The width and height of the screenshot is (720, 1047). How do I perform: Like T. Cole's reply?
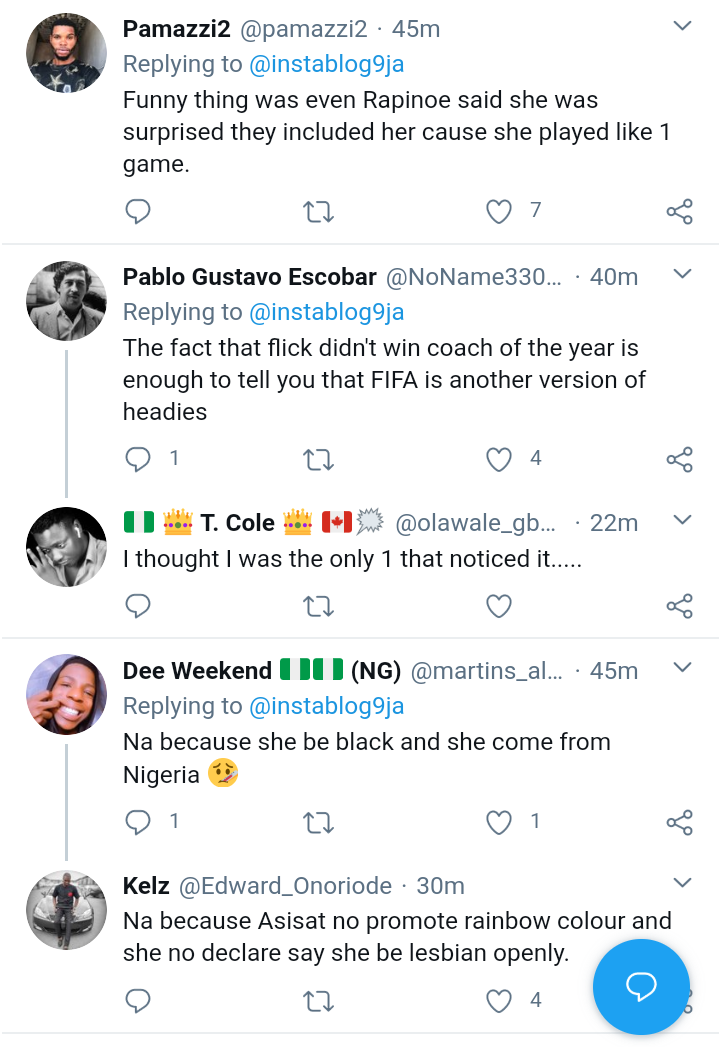point(498,606)
